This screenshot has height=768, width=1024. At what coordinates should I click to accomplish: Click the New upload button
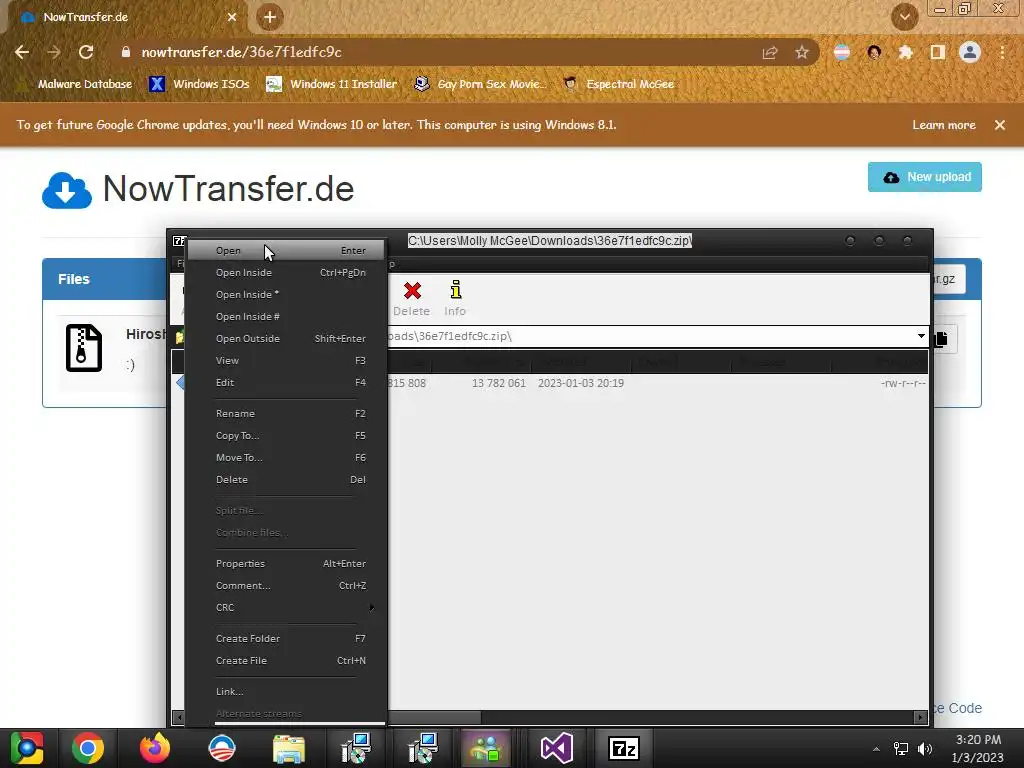point(925,177)
